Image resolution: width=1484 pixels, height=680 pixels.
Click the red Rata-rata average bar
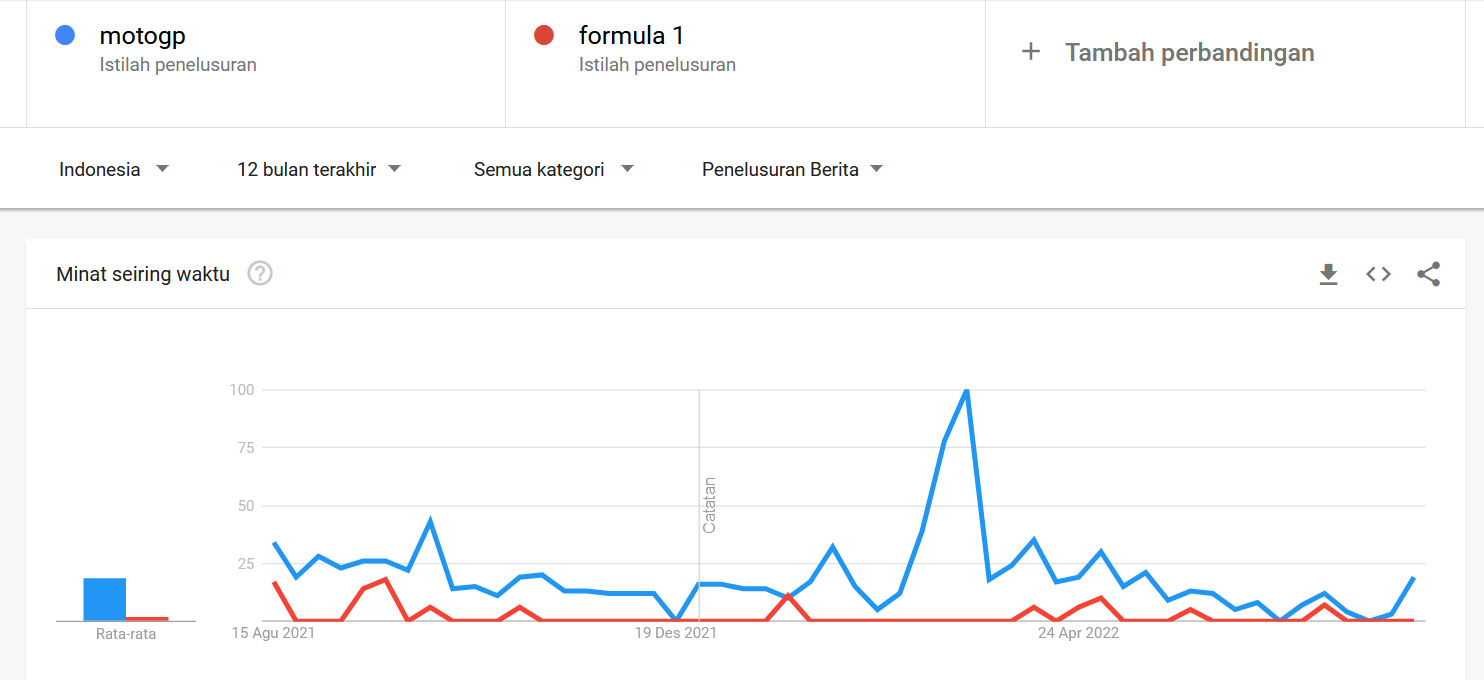147,619
